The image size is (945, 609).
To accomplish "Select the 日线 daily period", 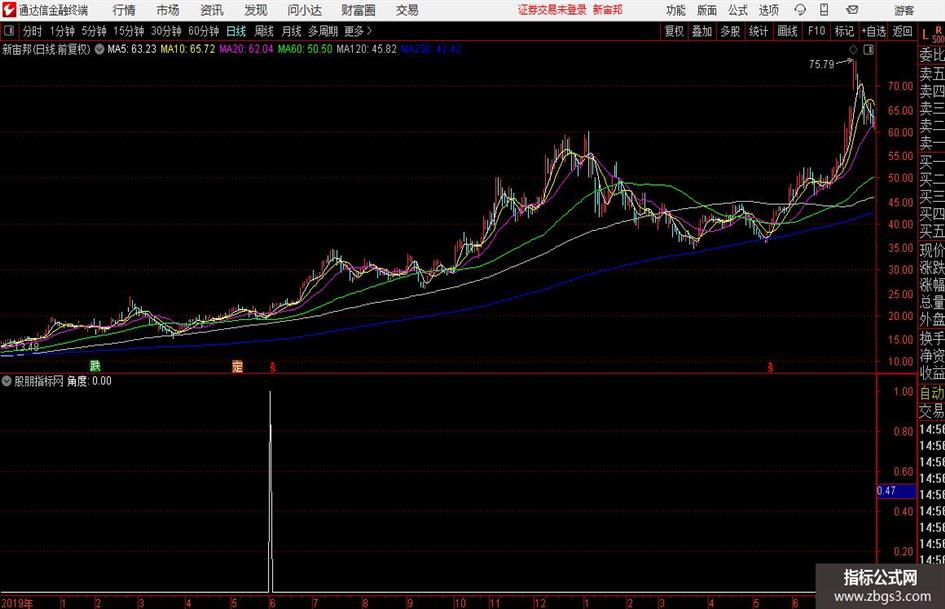I will [236, 31].
